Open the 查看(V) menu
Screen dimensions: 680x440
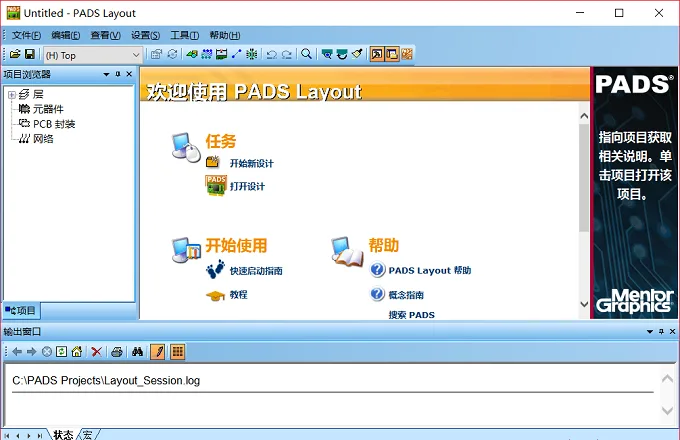pos(105,35)
